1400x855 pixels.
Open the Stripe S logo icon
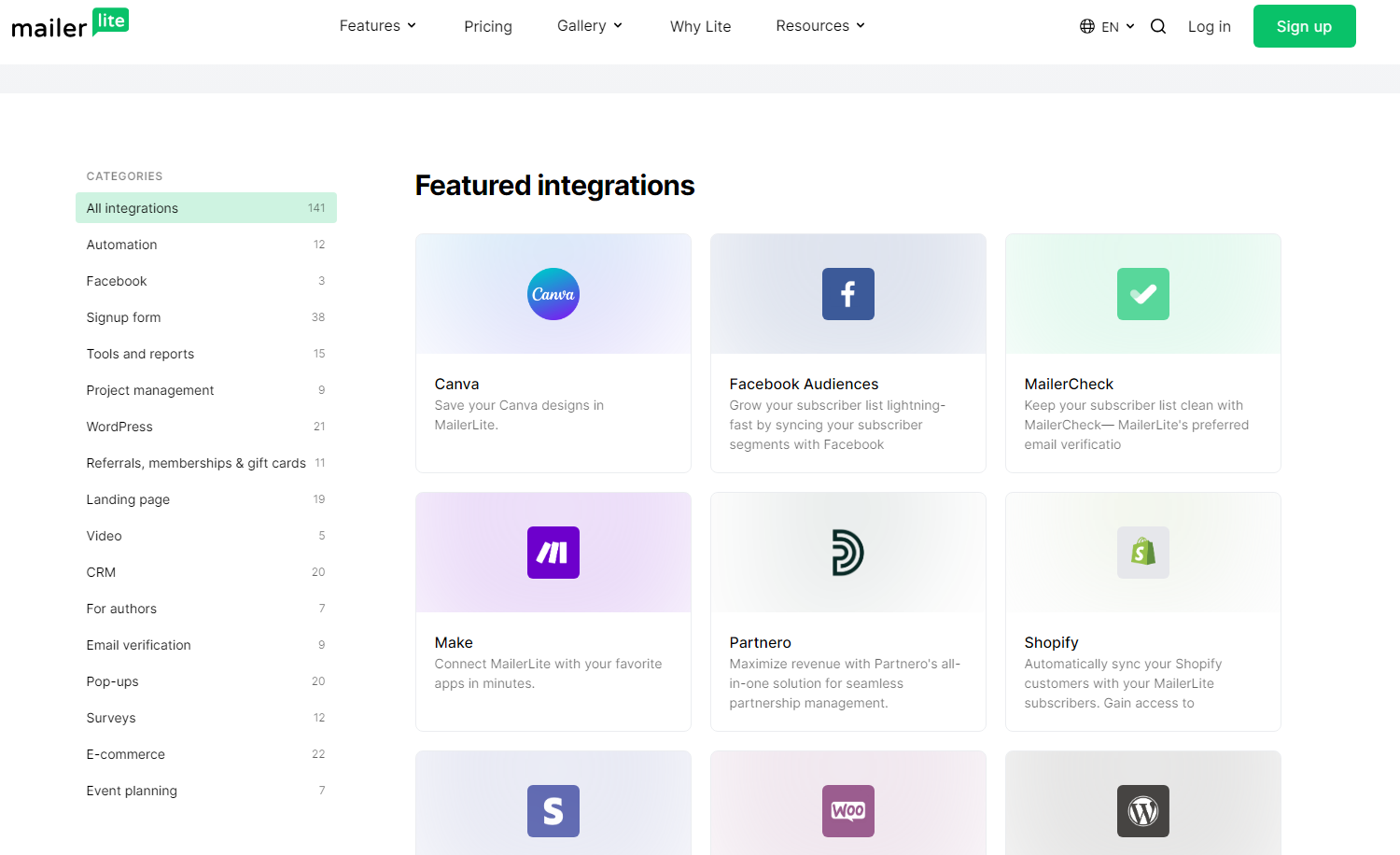[553, 811]
